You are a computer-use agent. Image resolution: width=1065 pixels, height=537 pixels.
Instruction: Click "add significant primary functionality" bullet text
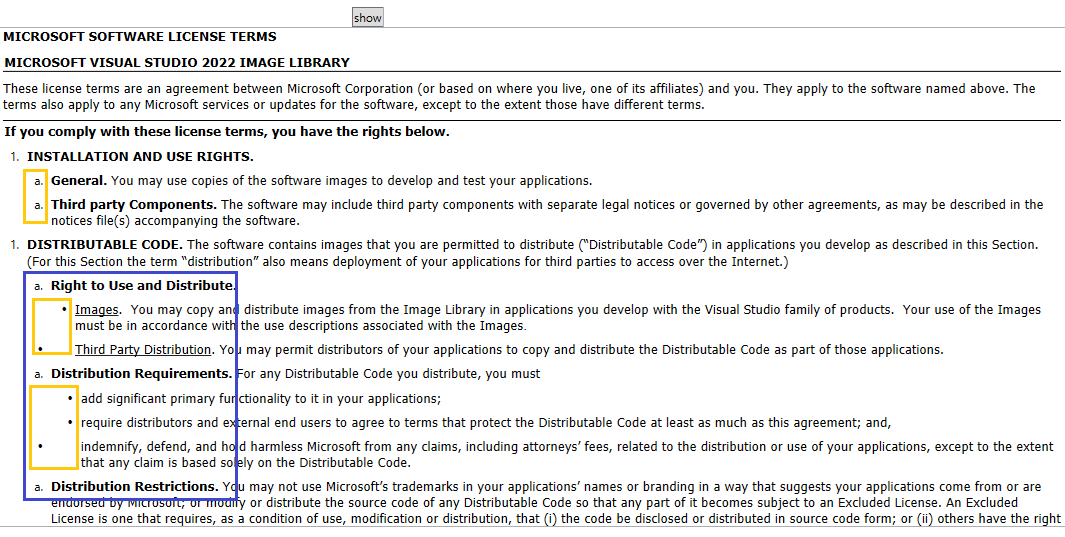pos(261,398)
